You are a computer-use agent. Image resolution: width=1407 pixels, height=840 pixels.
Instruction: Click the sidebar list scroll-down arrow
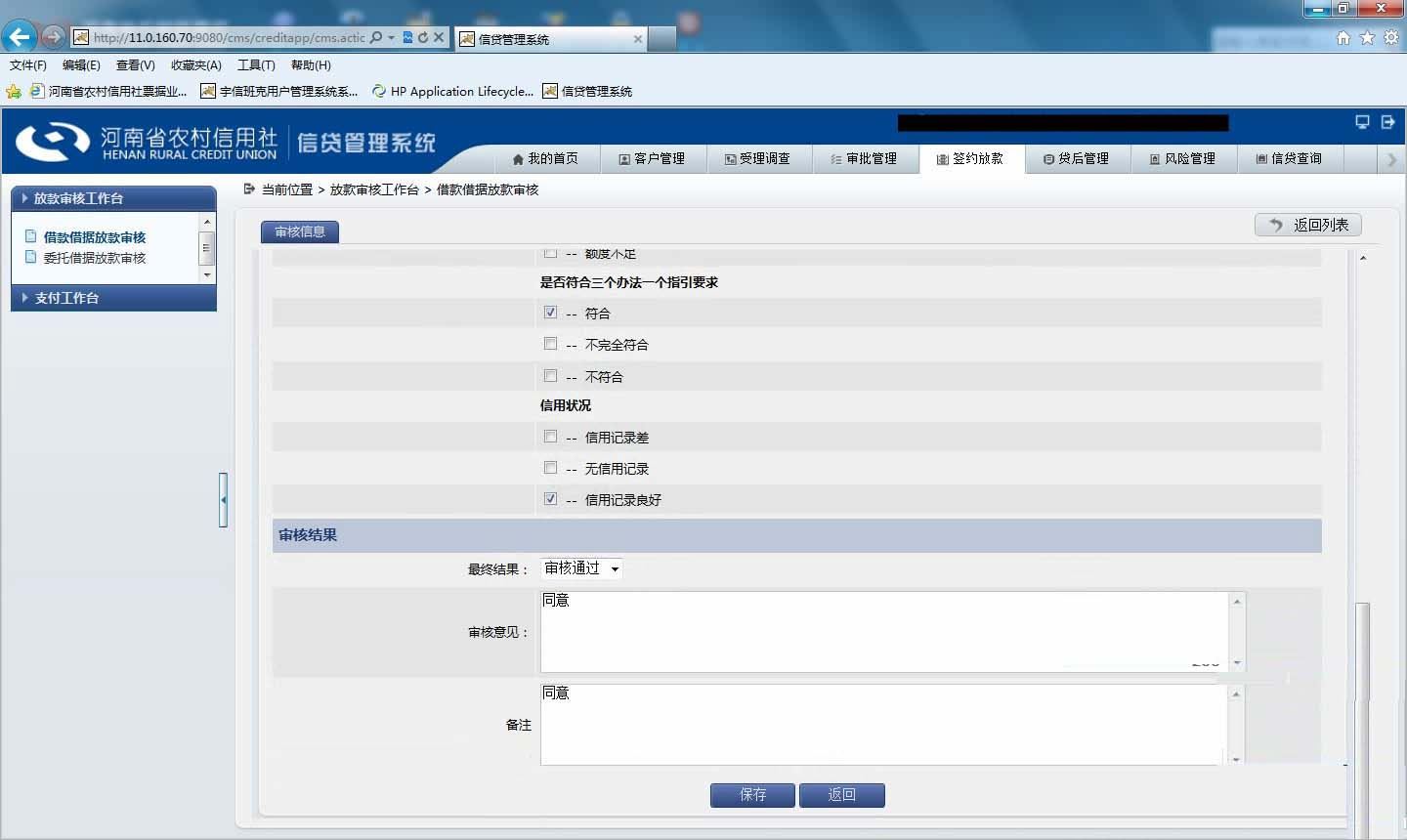coord(206,275)
